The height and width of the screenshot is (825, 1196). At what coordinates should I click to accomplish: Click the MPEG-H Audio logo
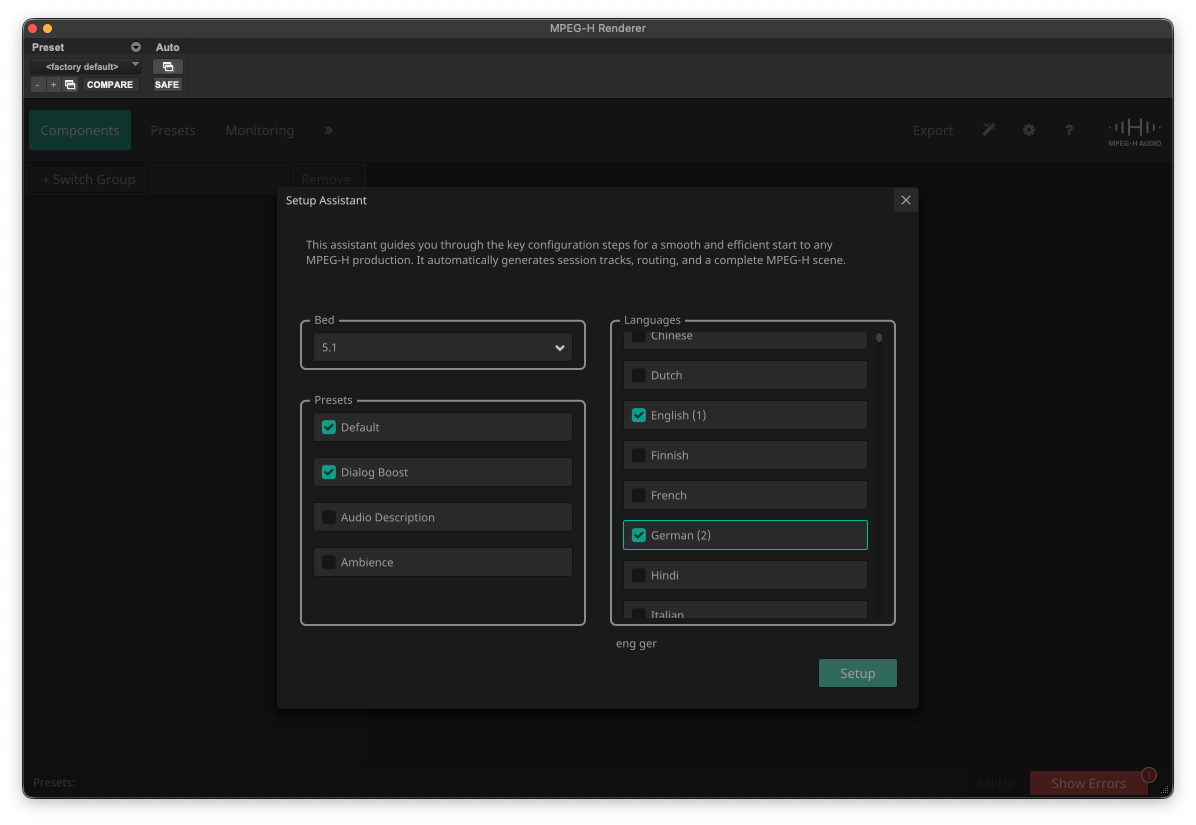1135,132
